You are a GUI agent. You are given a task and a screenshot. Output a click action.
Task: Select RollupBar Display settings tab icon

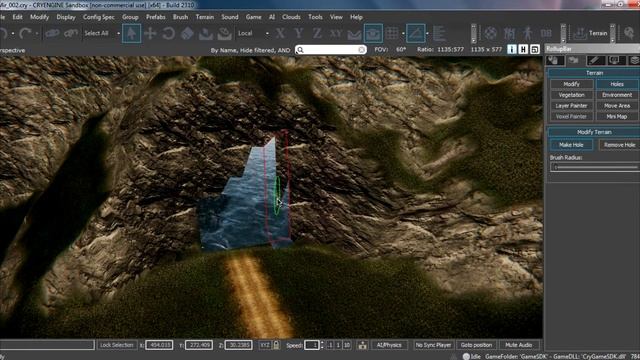pyautogui.click(x=616, y=60)
